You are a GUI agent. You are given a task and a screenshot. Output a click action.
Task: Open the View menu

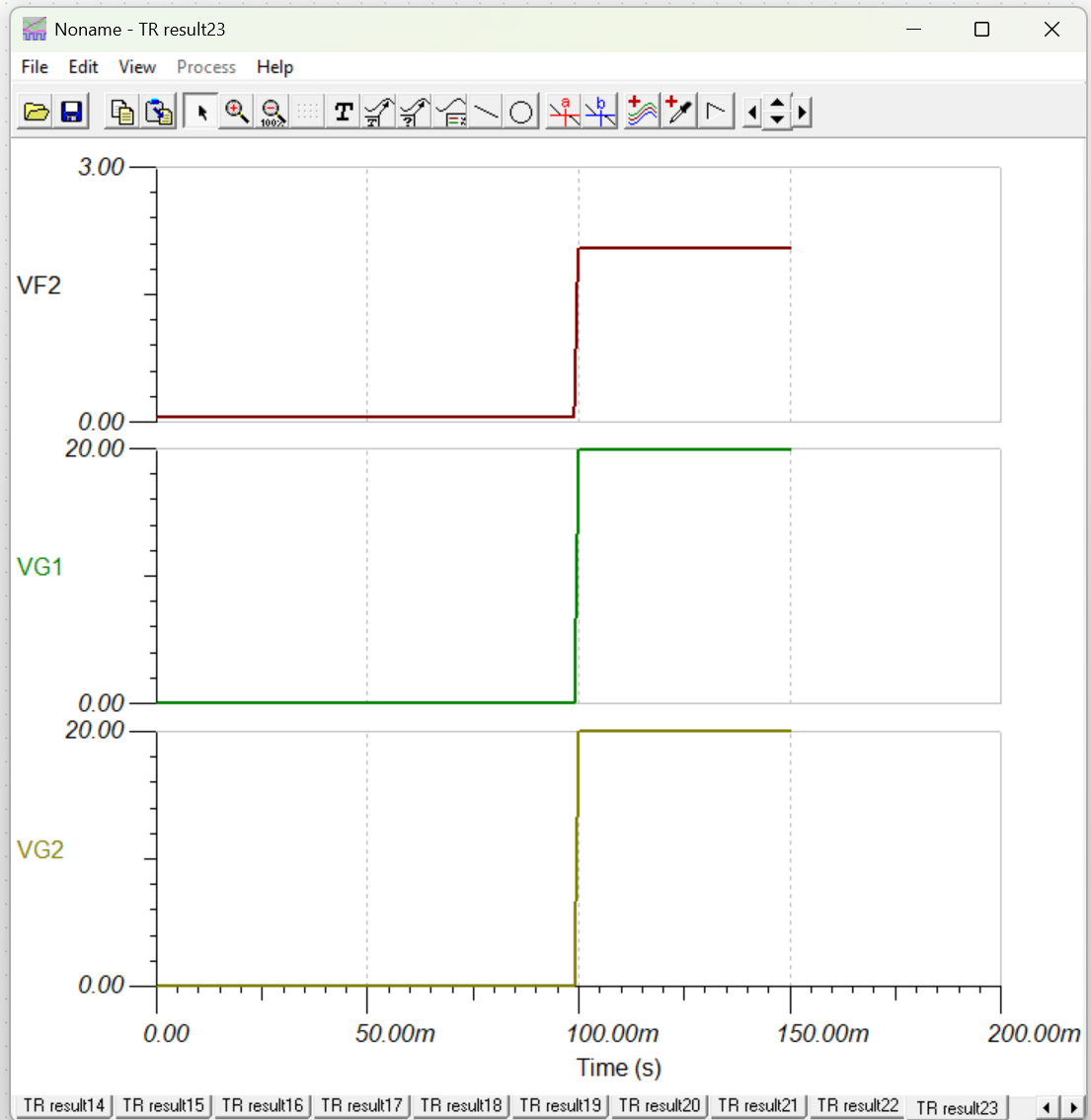[x=137, y=67]
